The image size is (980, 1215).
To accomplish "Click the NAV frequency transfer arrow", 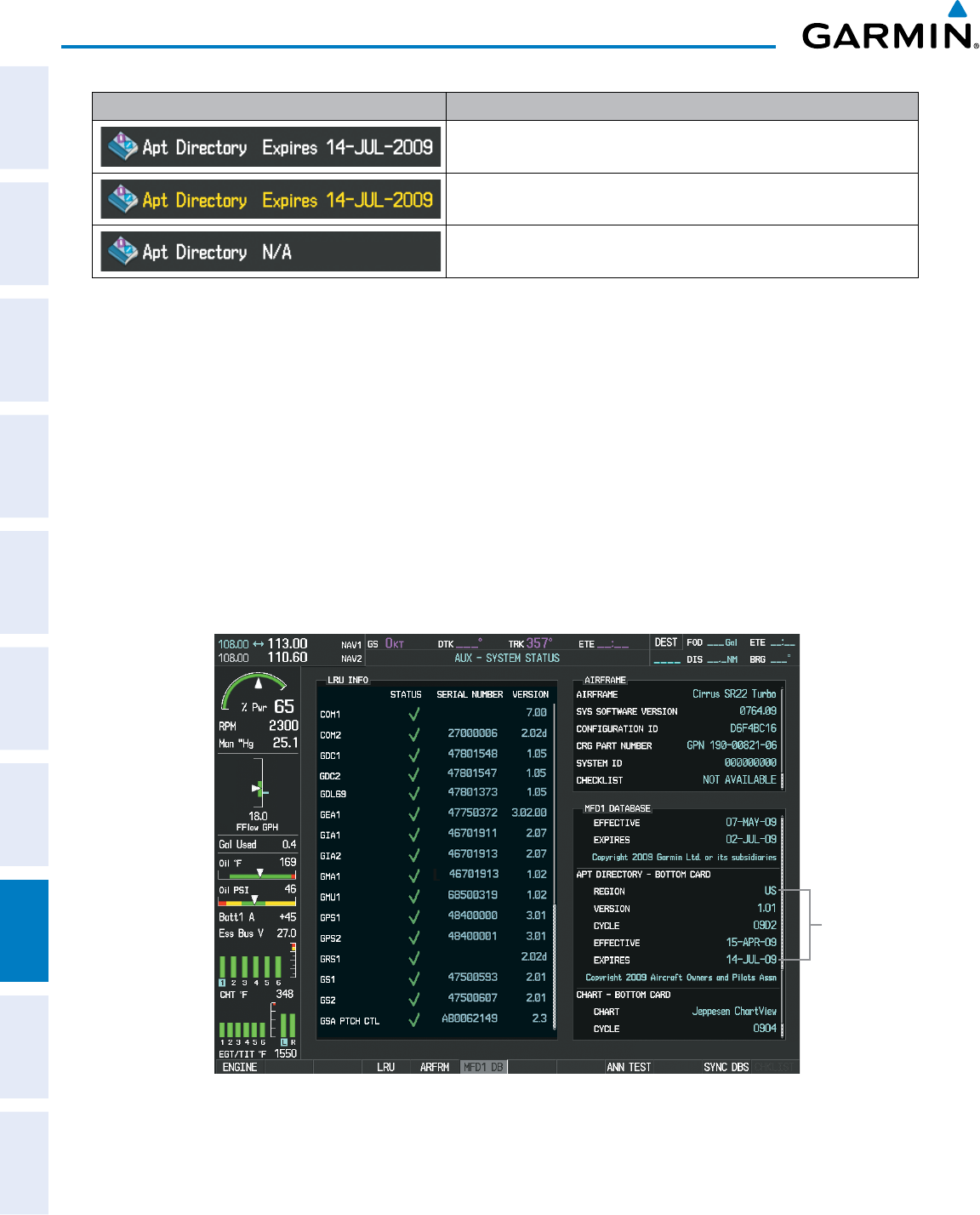I will coord(258,644).
